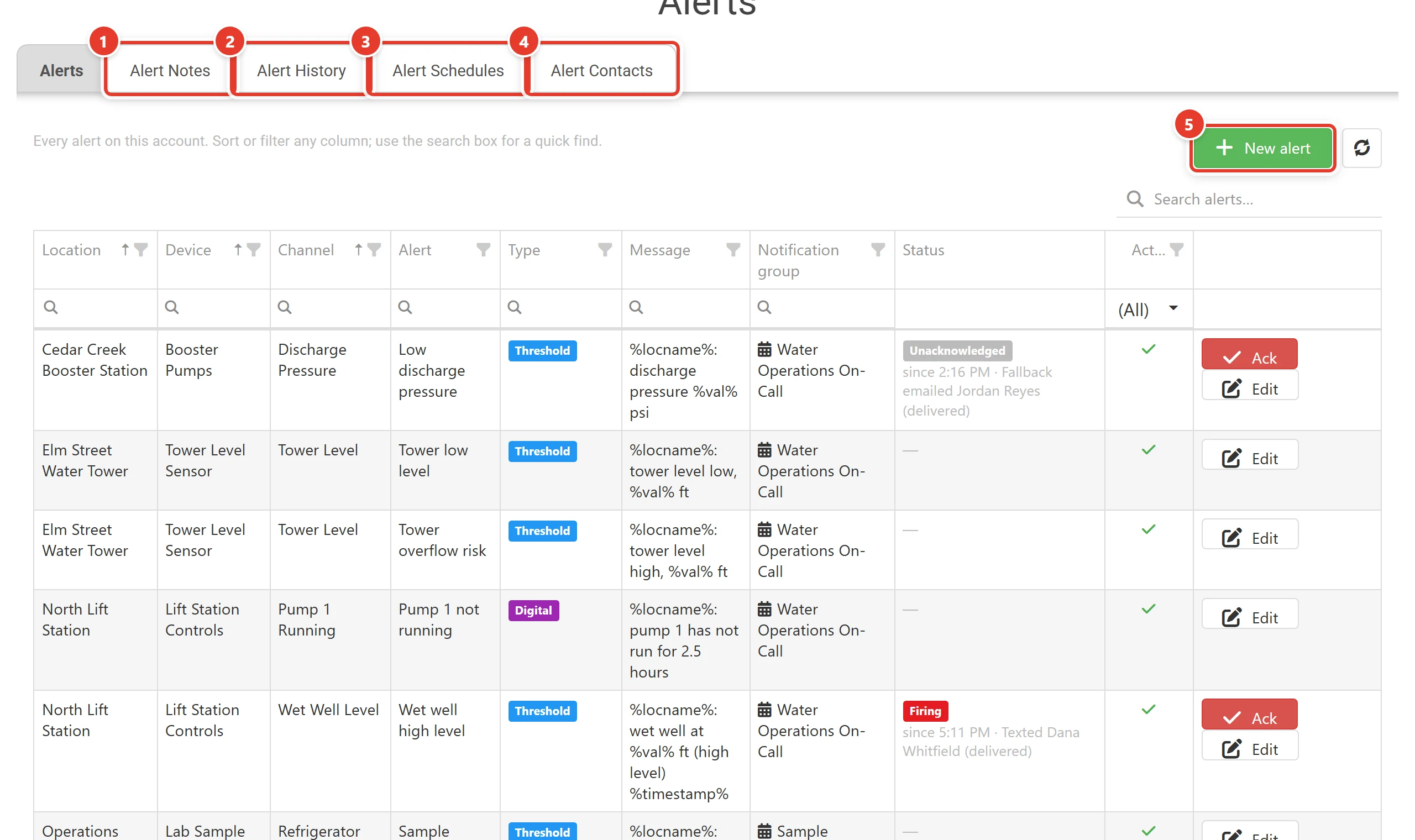Click the Device column sort arrow
1415x840 pixels.
pos(238,250)
